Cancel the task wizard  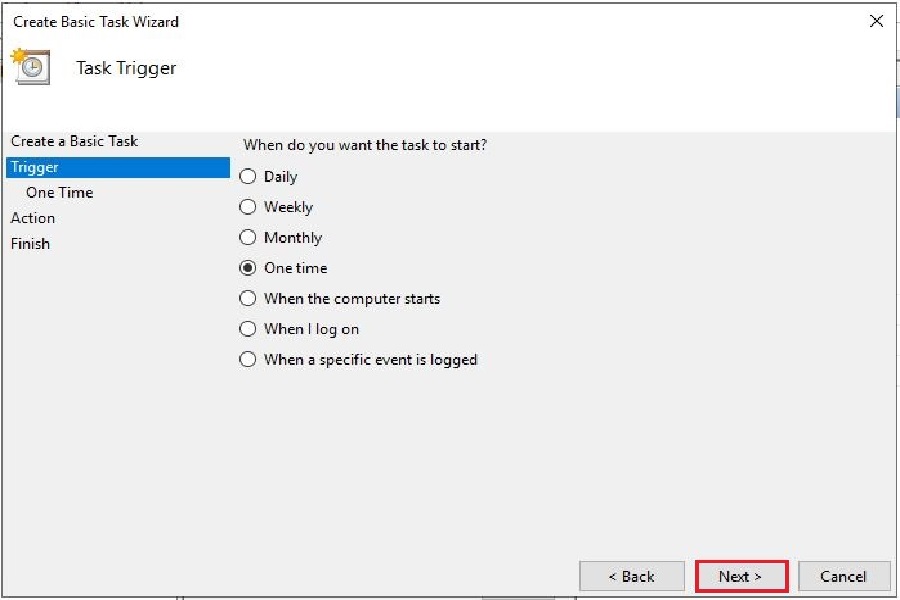(844, 576)
